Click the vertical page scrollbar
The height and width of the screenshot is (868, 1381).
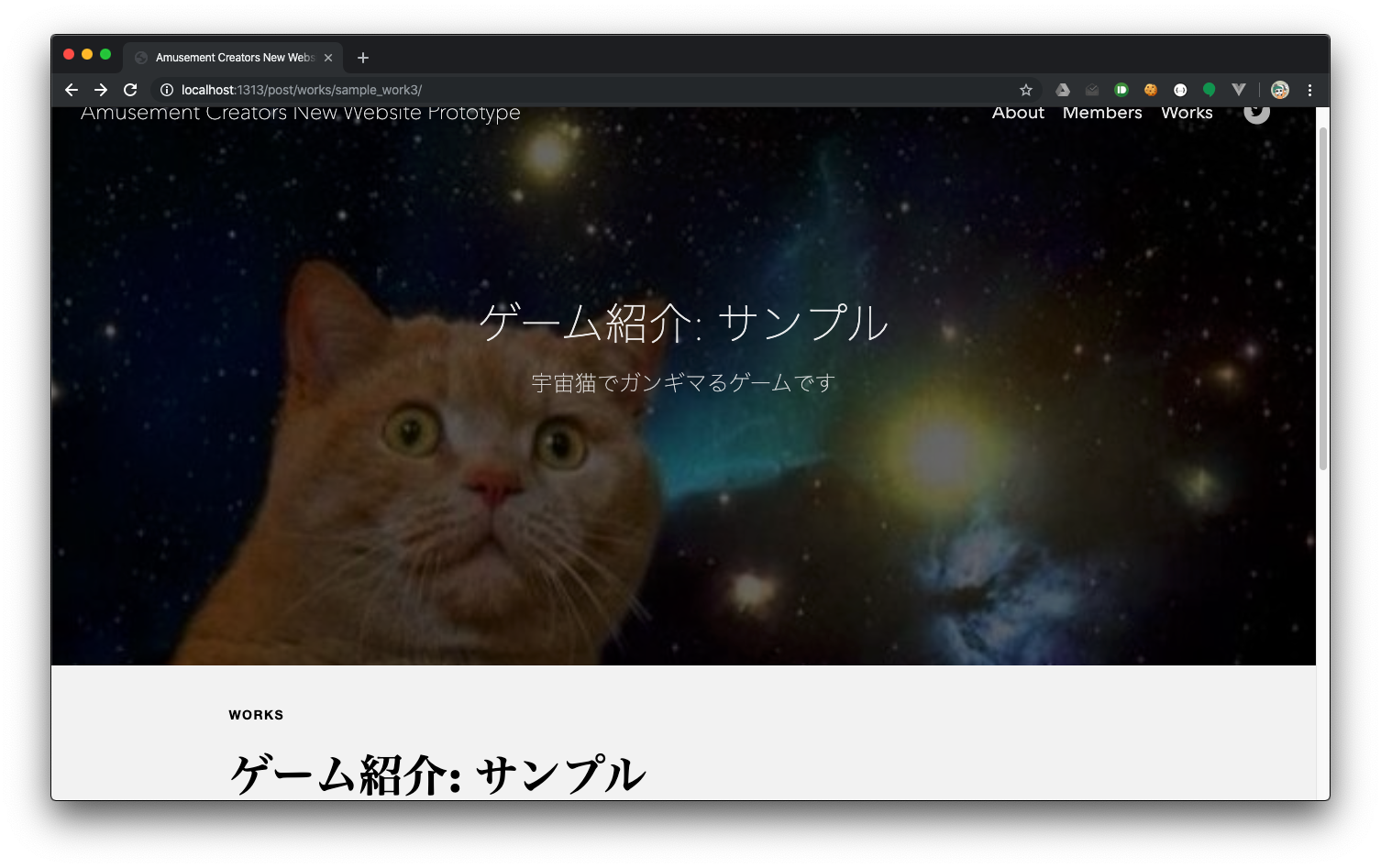1322,300
